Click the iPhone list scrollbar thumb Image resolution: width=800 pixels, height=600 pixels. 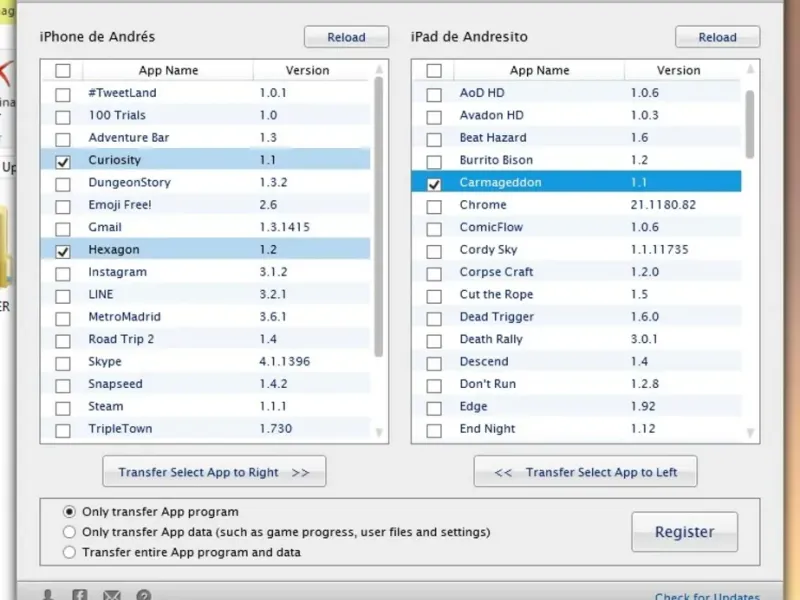pos(379,217)
